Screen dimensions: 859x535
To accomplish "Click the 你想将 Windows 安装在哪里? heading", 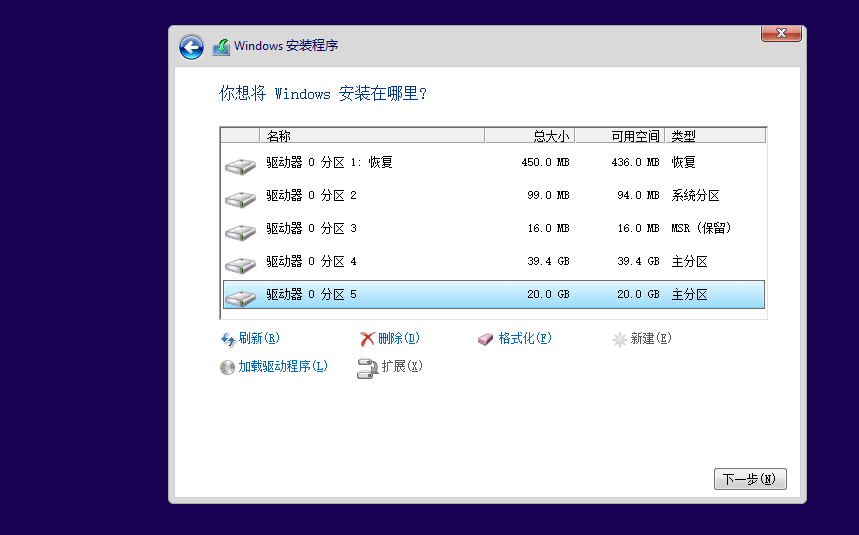I will click(323, 94).
